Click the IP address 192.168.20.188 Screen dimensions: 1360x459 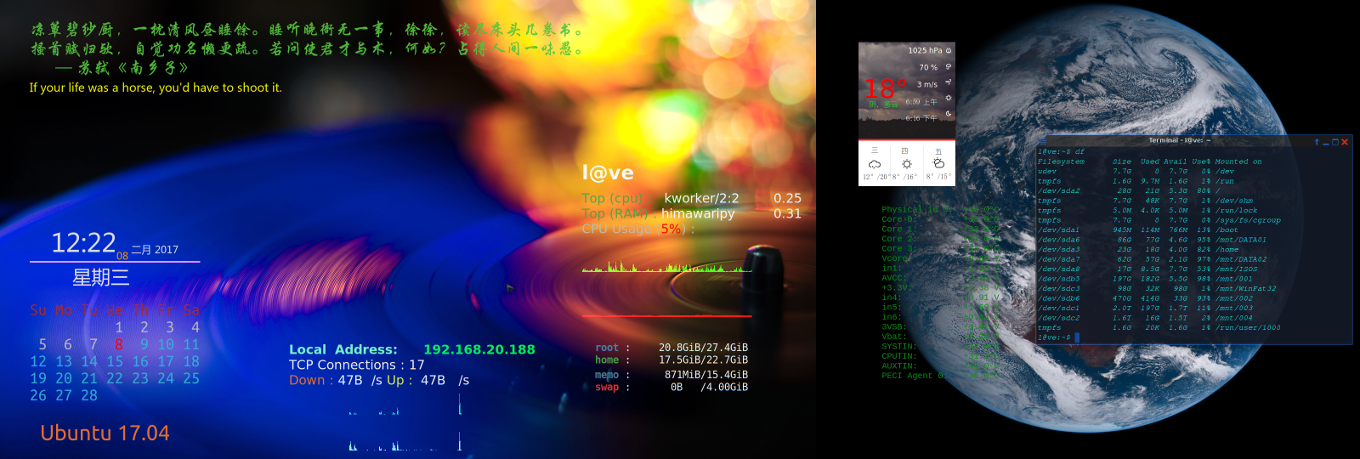(479, 350)
